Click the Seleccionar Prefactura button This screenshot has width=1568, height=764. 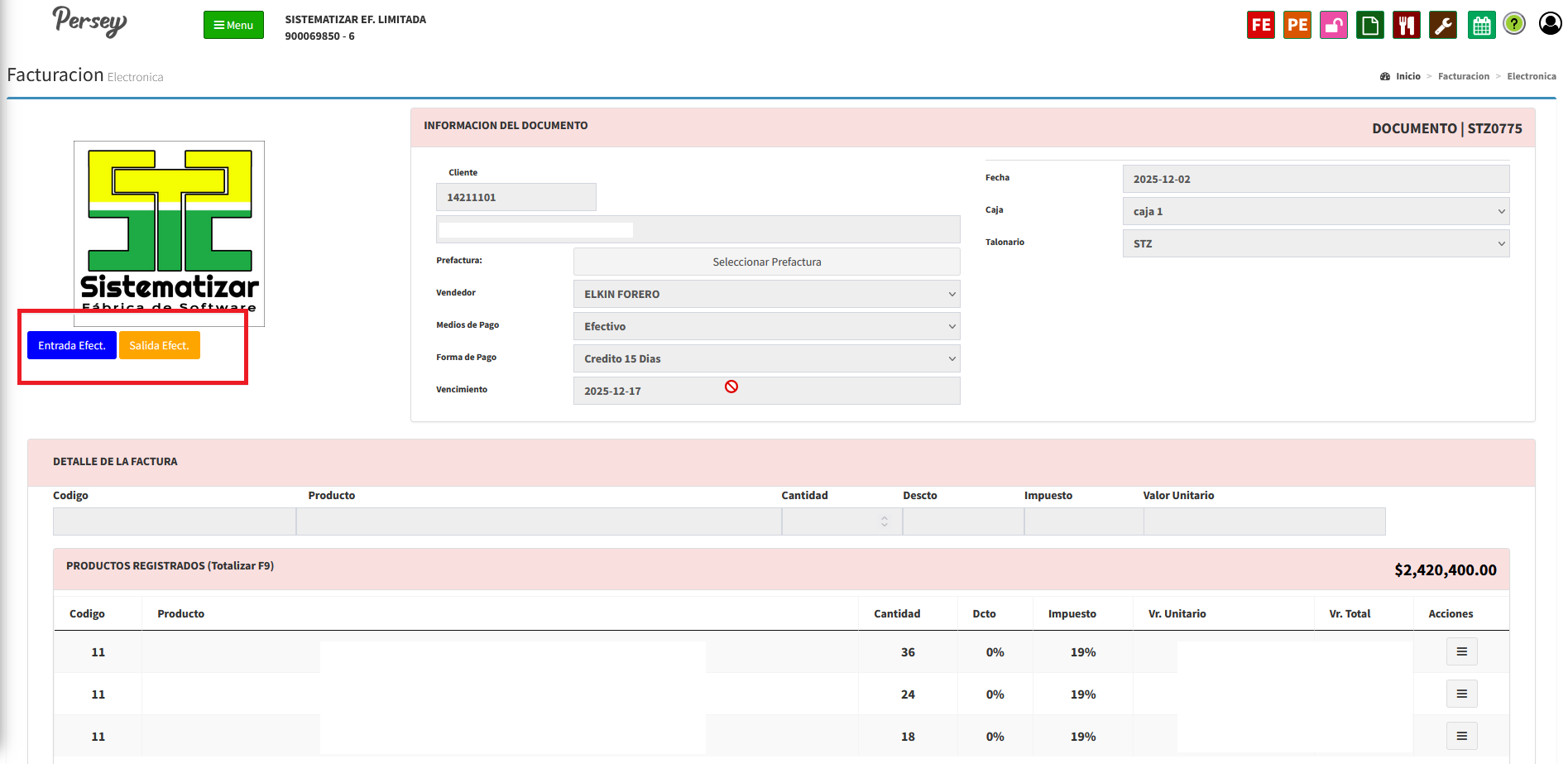(x=766, y=262)
